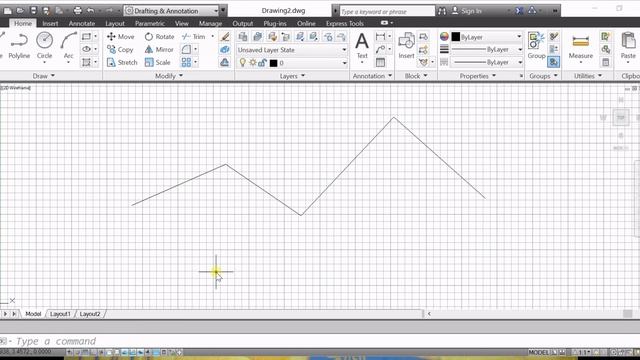Activate the Copy tool
The image size is (640, 360).
pos(120,49)
